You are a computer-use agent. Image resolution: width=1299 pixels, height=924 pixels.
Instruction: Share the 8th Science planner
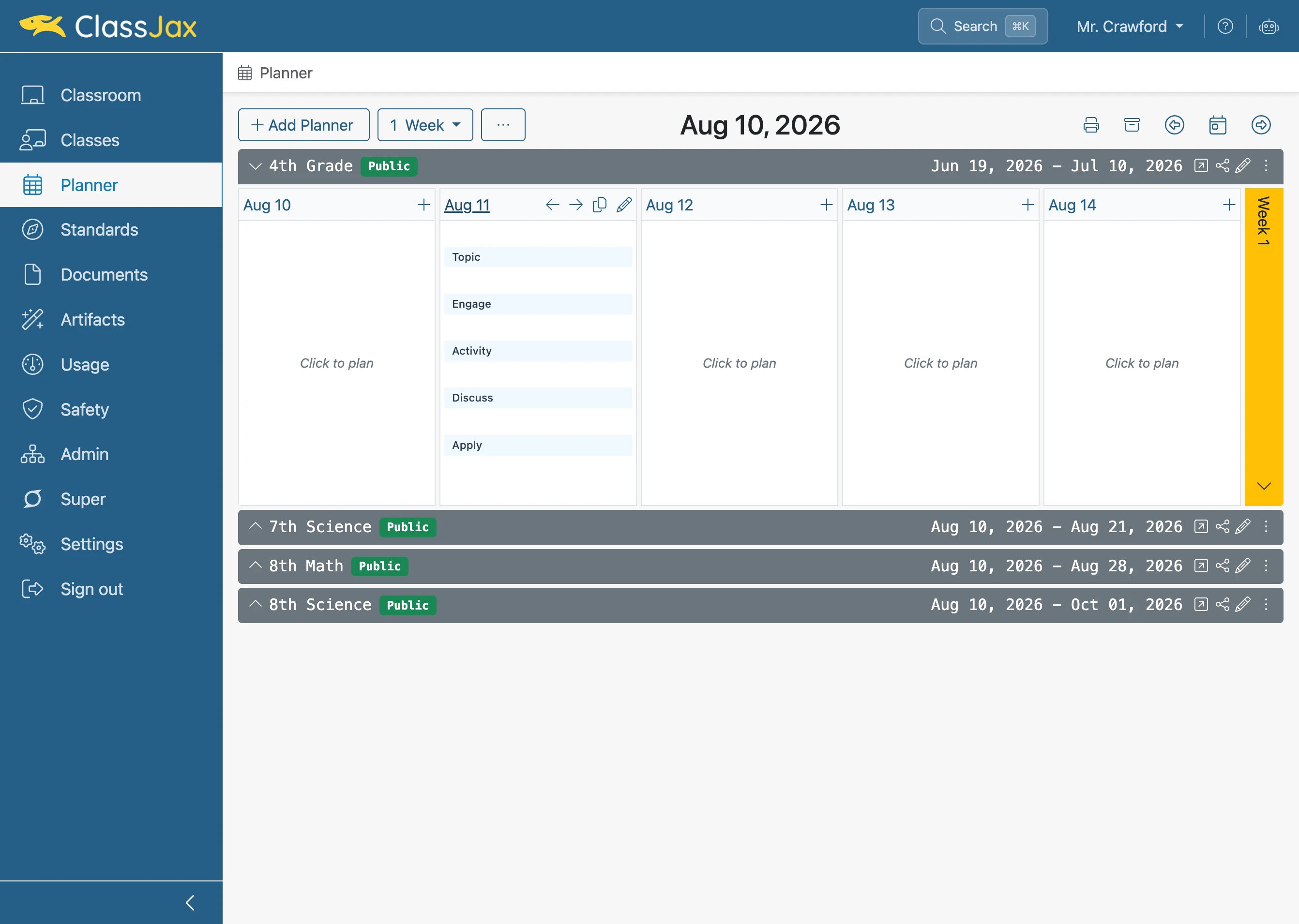(x=1222, y=604)
